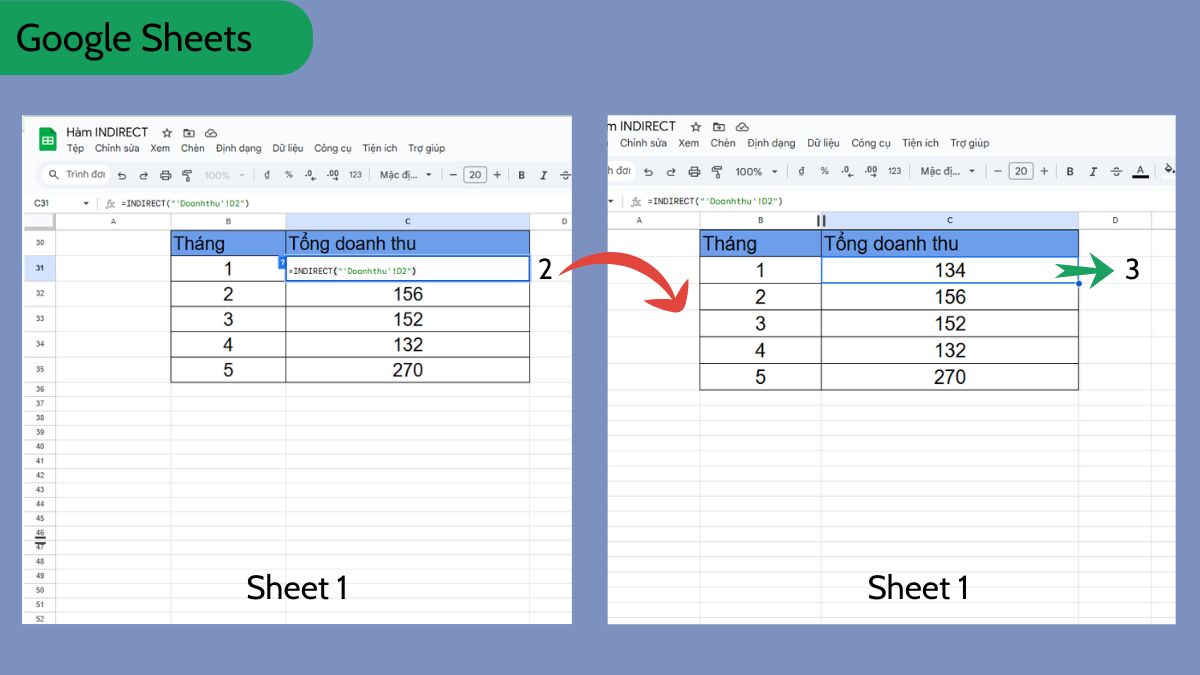Open the font family dropdown Mặc đị...
1200x675 pixels.
[x=407, y=174]
